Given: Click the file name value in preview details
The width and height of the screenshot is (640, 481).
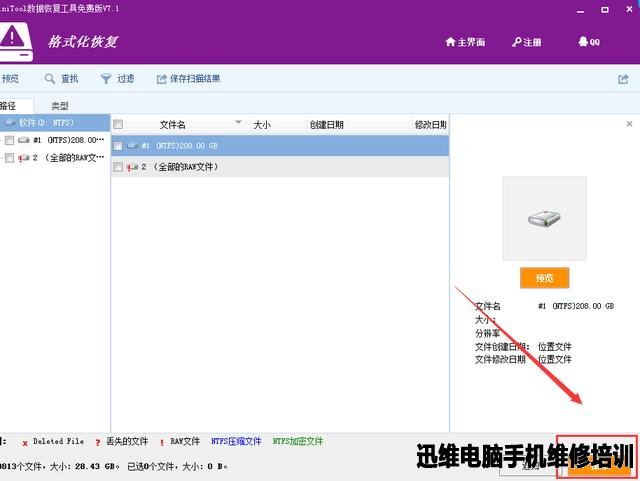Looking at the screenshot, I should click(576, 306).
